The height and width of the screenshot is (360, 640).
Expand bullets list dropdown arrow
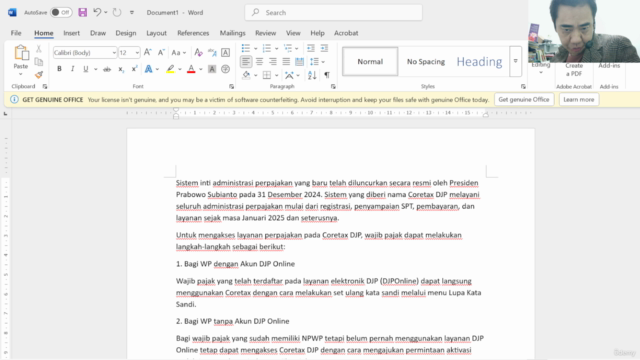point(256,49)
